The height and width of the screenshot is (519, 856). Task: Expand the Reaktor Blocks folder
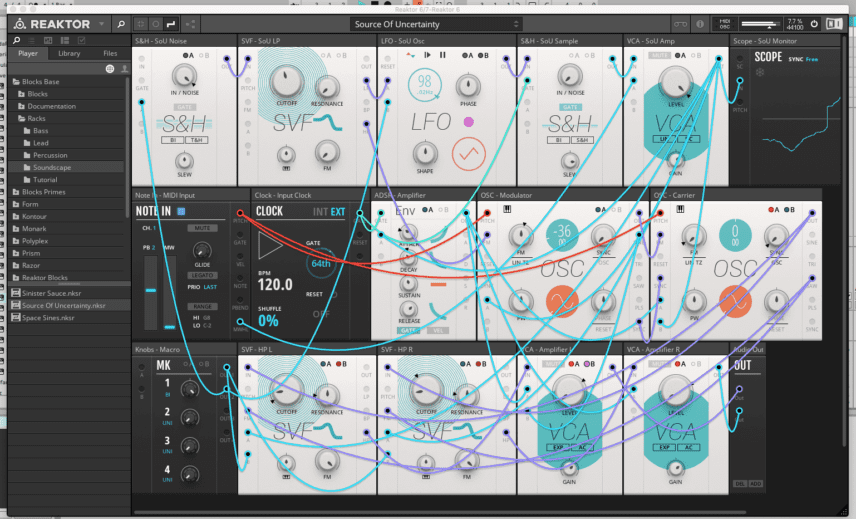tap(66, 278)
